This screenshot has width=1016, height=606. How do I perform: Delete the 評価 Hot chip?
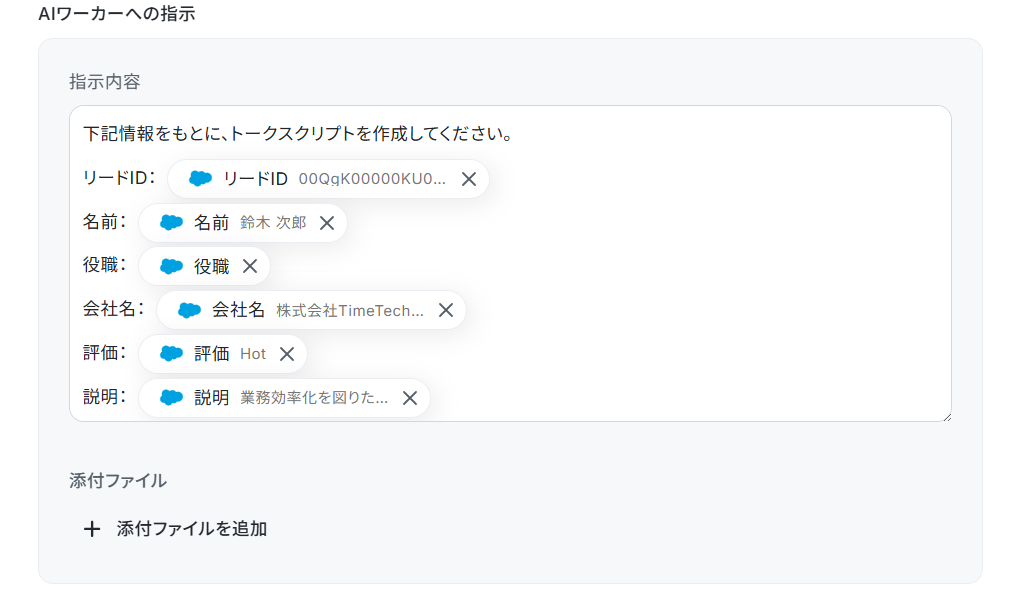click(x=286, y=354)
